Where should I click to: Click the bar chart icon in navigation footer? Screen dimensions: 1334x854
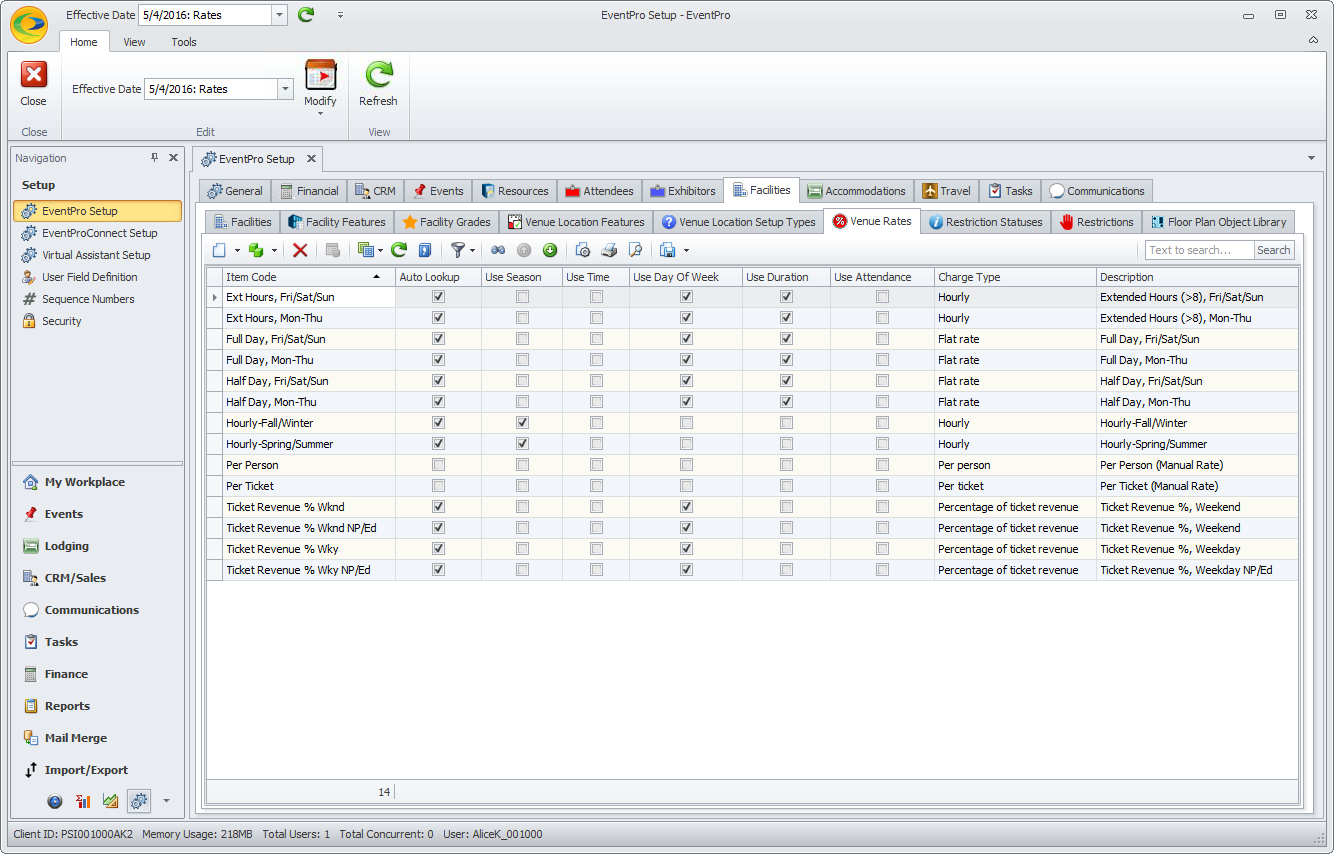[x=83, y=801]
